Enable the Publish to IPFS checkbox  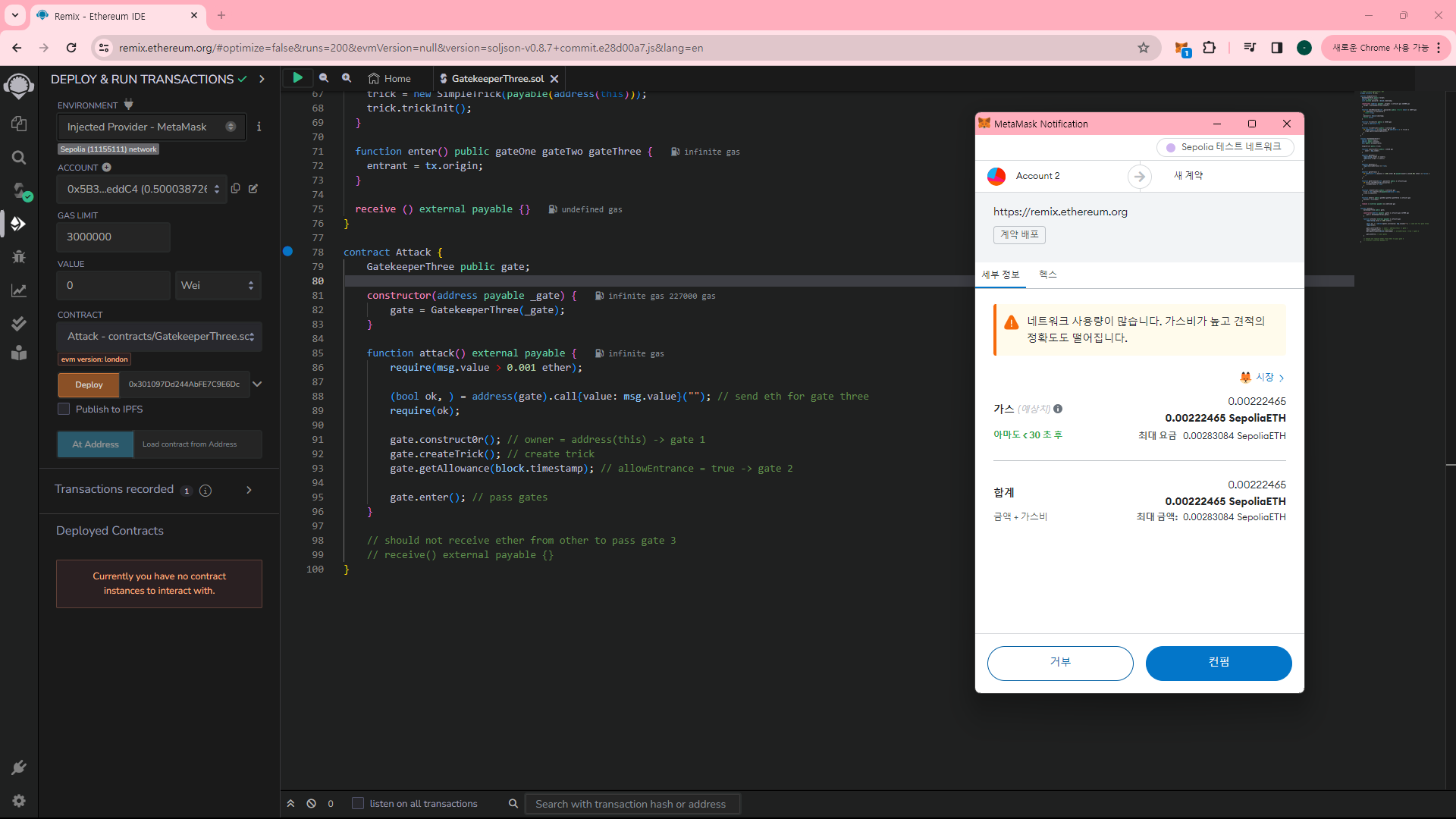[64, 409]
